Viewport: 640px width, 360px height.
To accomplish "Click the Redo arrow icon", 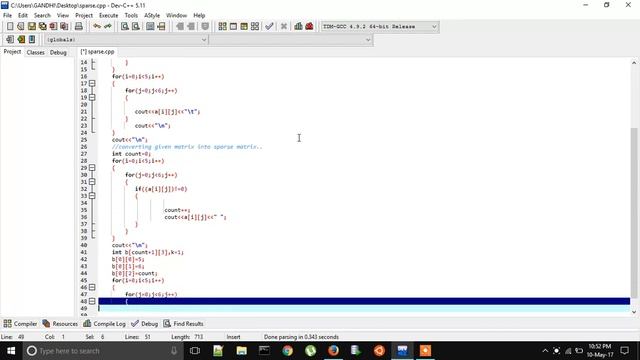I will (x=108, y=27).
